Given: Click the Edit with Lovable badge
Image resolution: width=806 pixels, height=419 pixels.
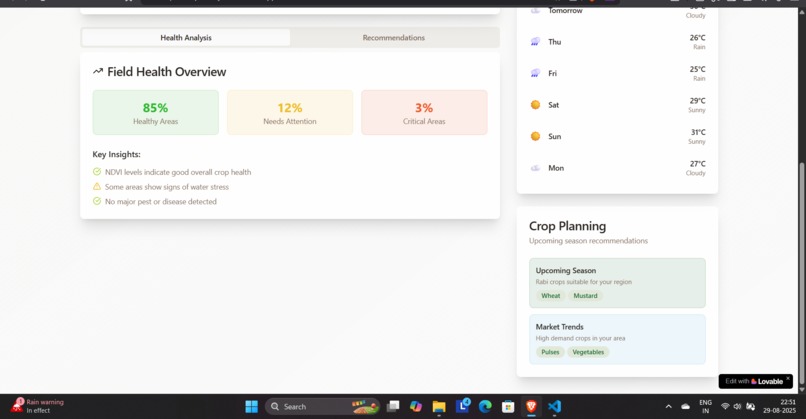Looking at the screenshot, I should click(x=754, y=381).
